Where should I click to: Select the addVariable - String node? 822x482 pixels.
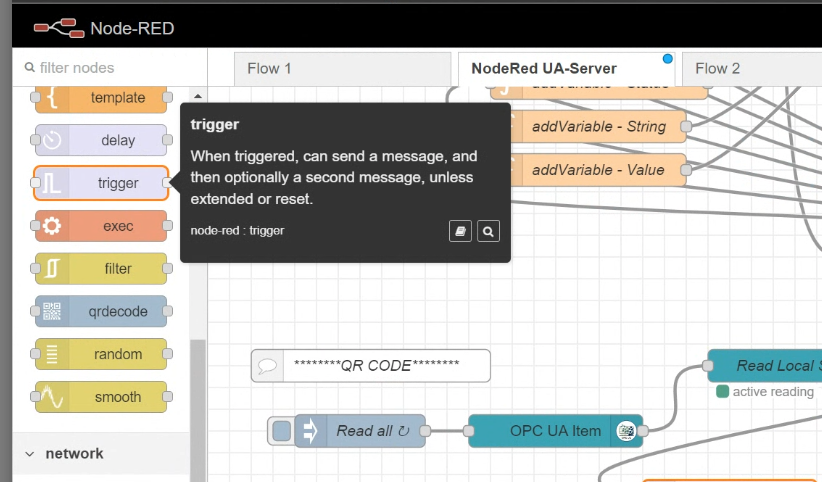(599, 126)
